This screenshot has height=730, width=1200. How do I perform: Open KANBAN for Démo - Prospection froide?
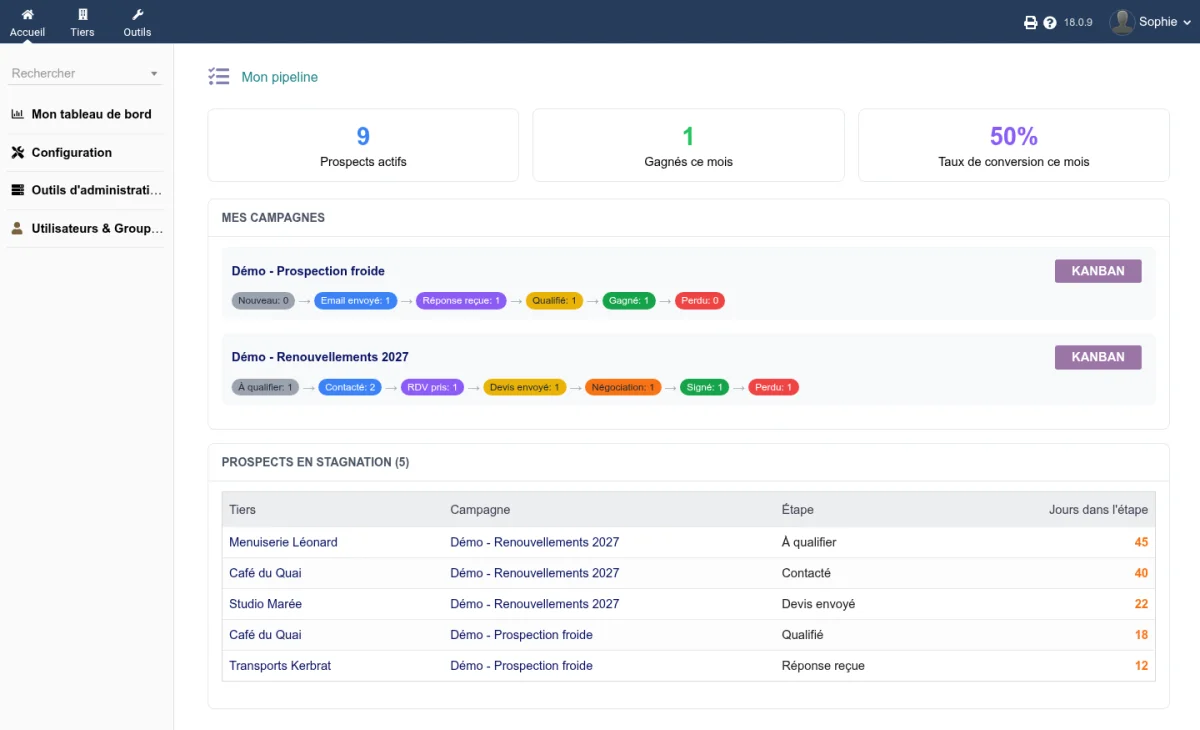click(1098, 271)
